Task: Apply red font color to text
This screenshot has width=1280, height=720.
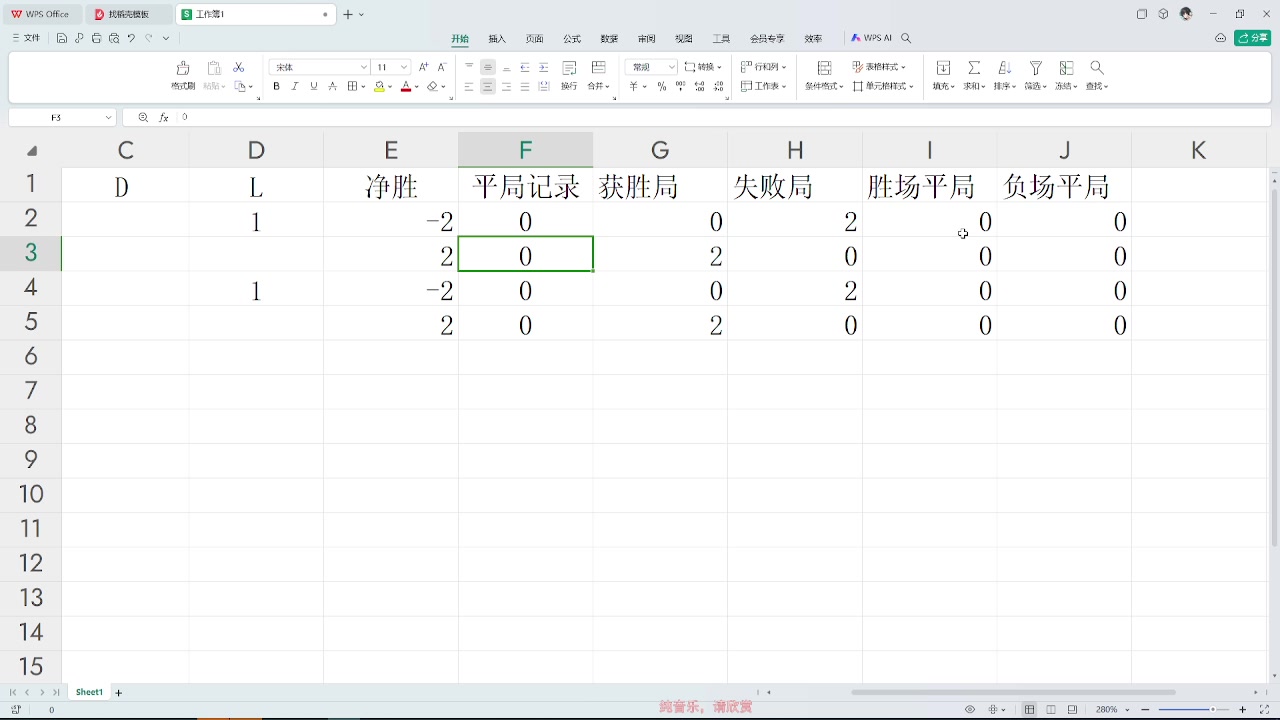Action: point(406,87)
